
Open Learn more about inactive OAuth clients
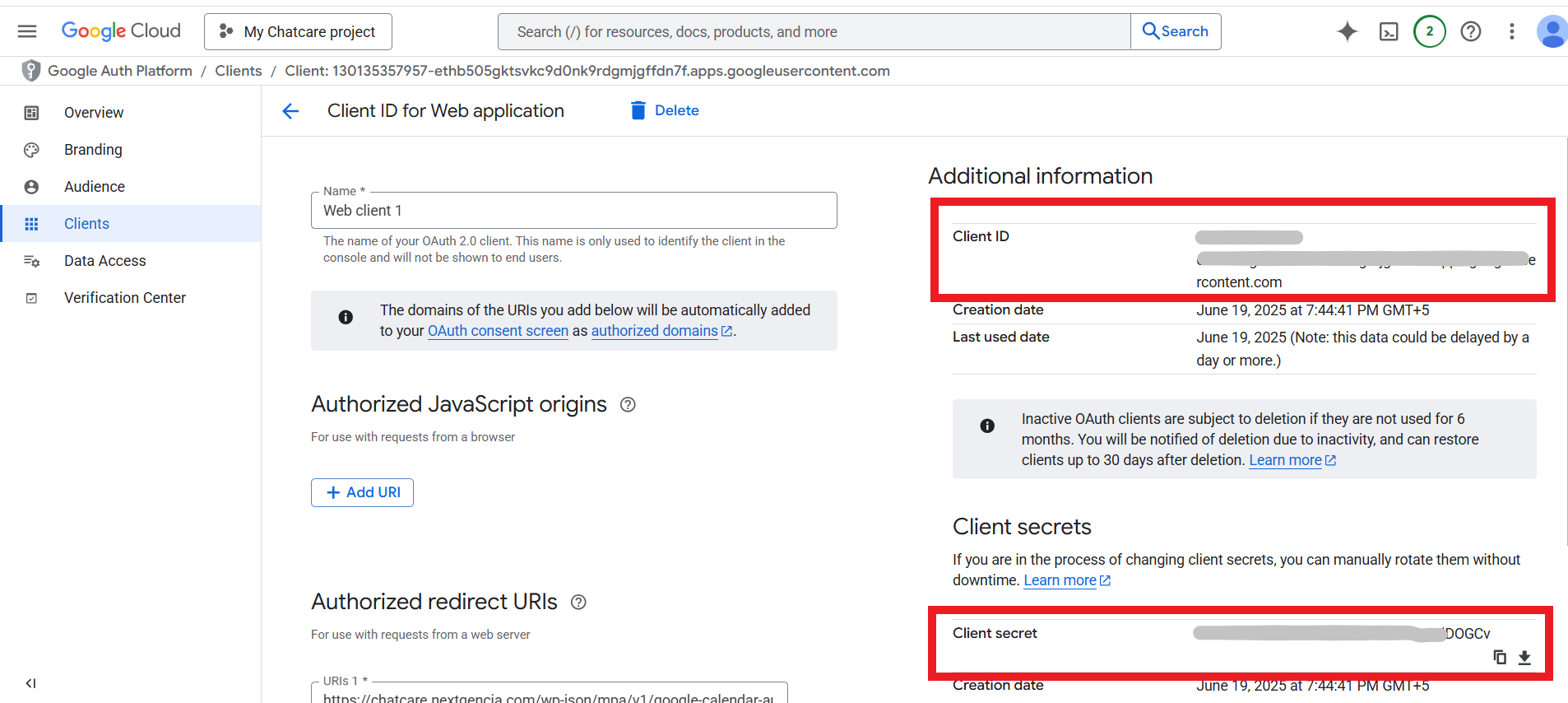point(1292,460)
